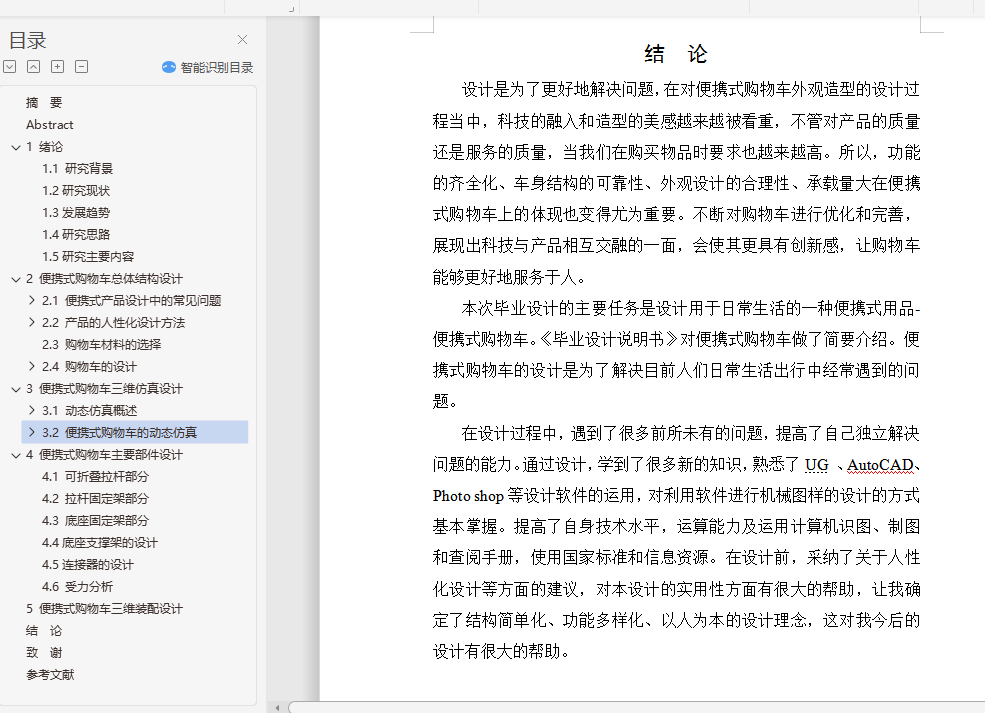Navigate to 1.3 发展趋势
The width and height of the screenshot is (985, 713).
click(75, 212)
